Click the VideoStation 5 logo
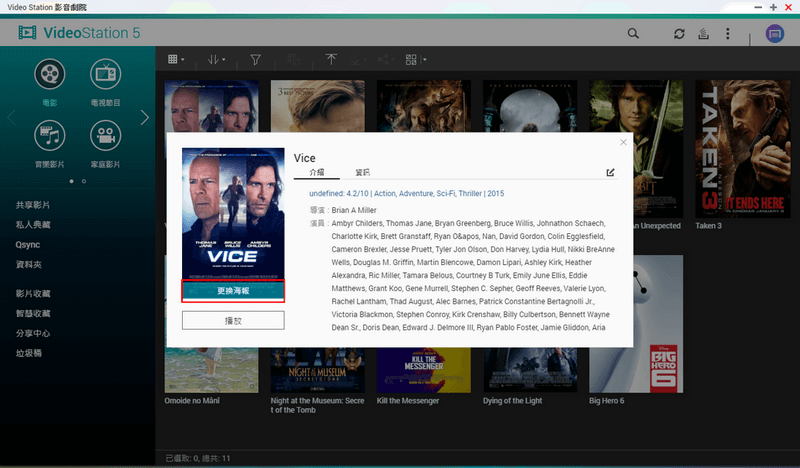Image resolution: width=800 pixels, height=468 pixels. [x=79, y=33]
